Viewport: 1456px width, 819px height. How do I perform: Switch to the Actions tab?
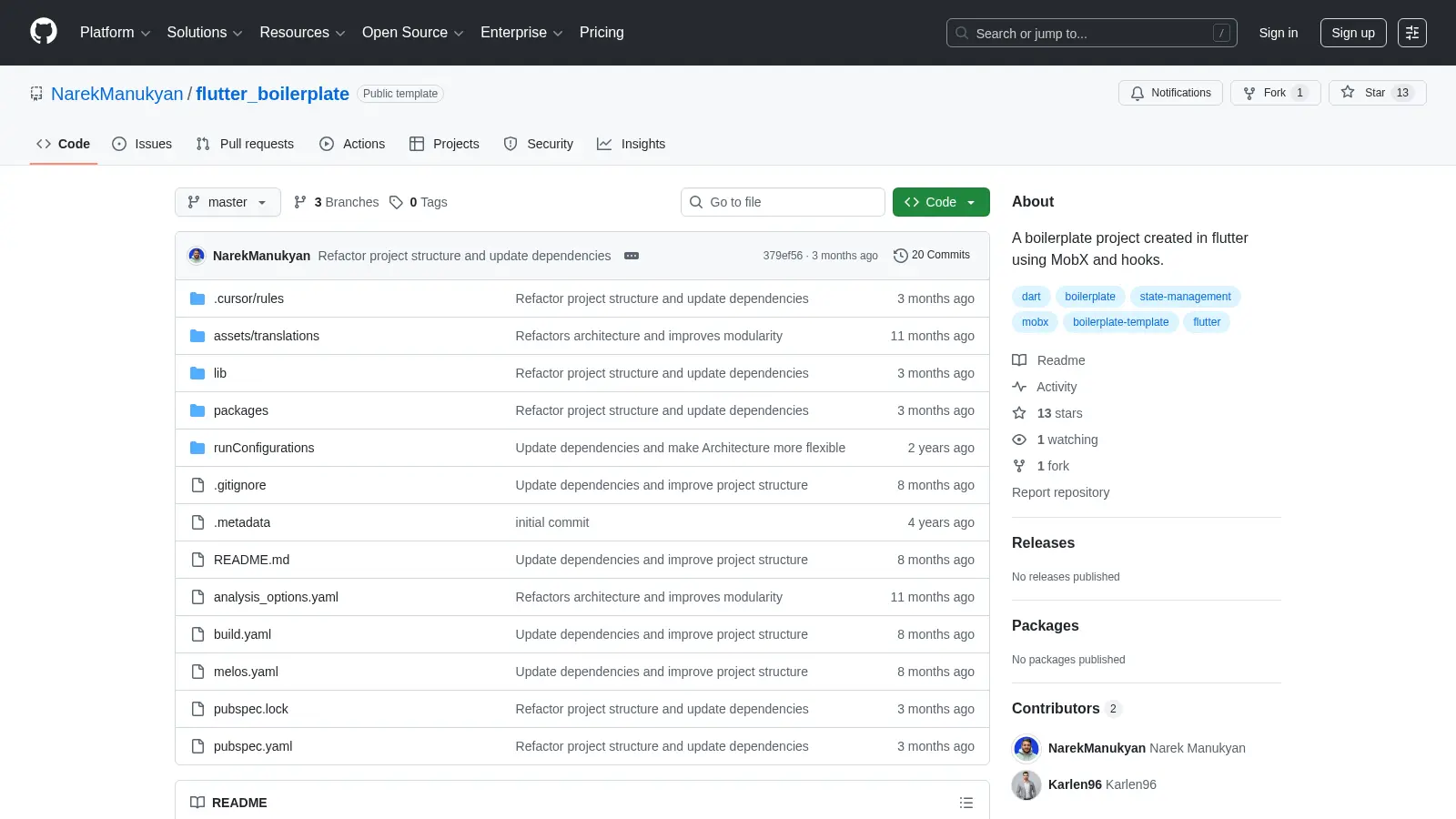(352, 144)
